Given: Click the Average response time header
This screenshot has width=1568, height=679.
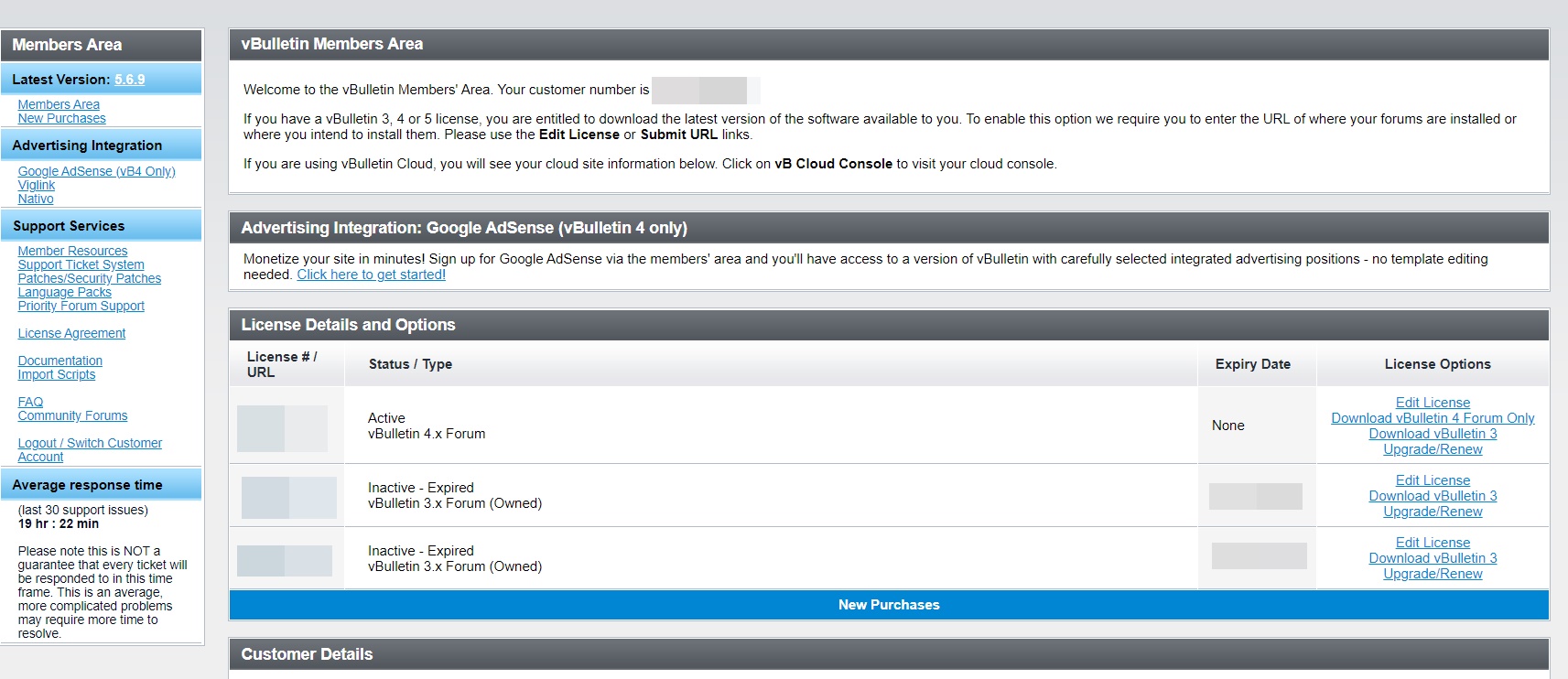Looking at the screenshot, I should tap(101, 484).
